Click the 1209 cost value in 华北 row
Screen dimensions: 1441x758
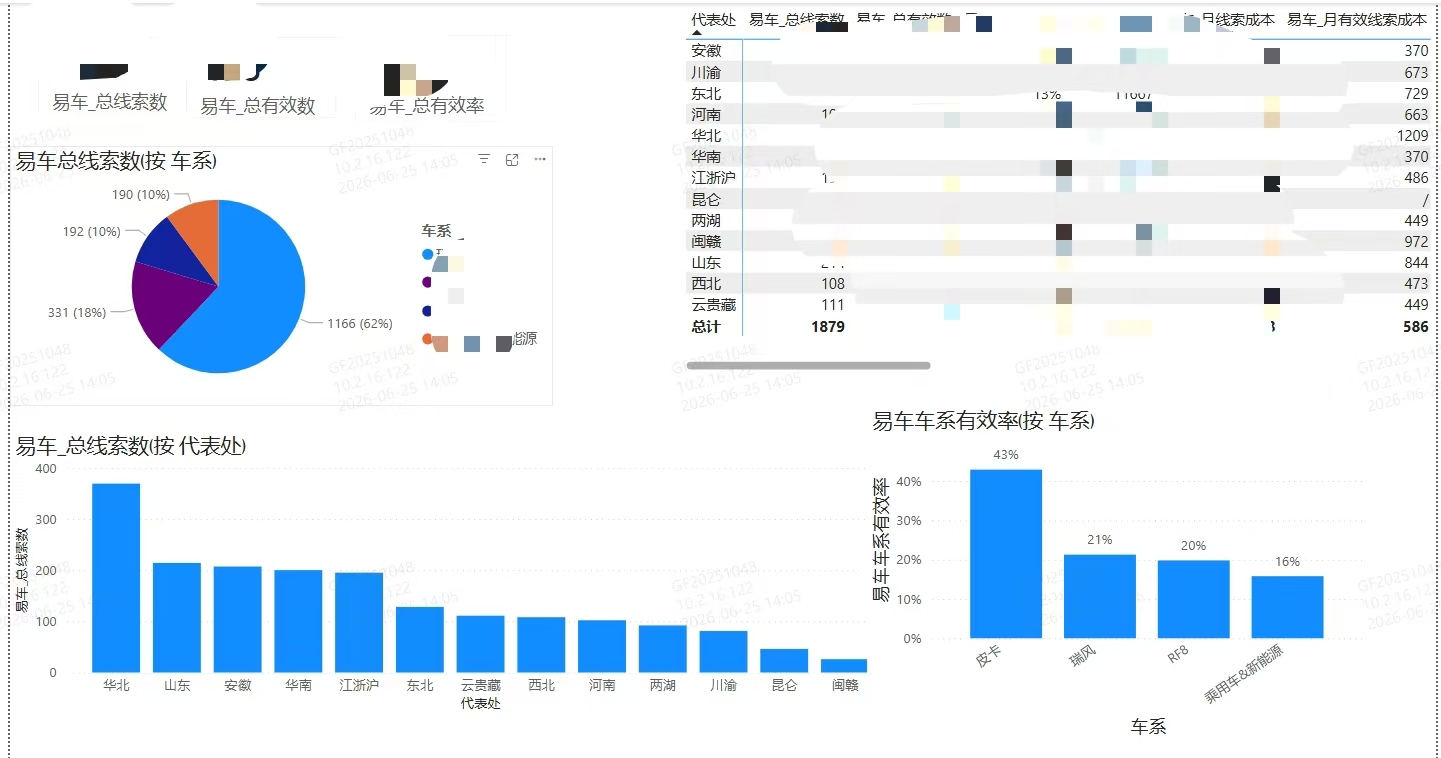point(1412,136)
